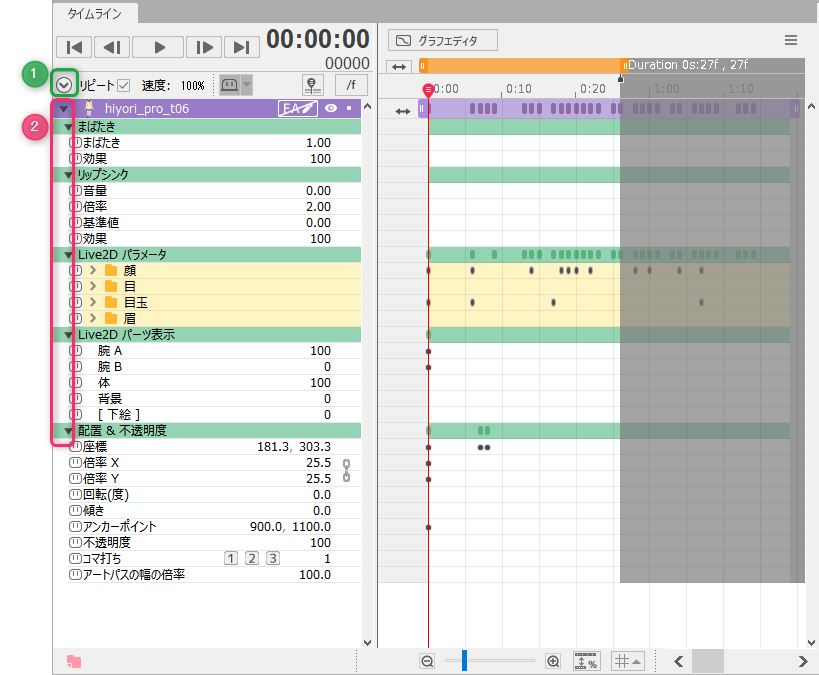Edit the 座標 value 181.3
Screen dimensions: 819x675
pos(273,447)
